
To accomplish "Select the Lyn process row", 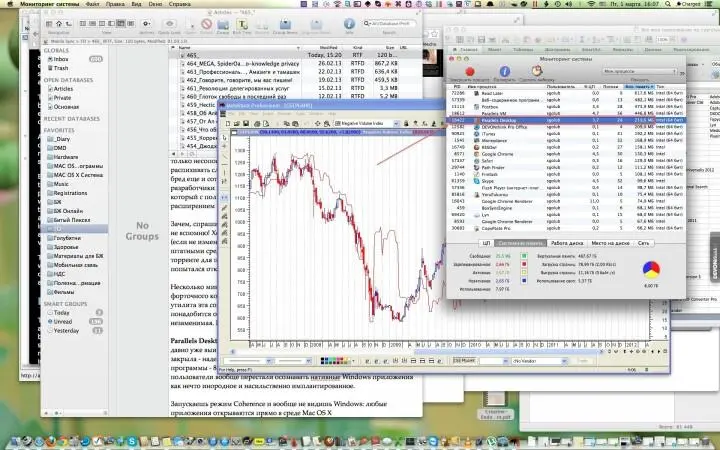I will tap(565, 214).
